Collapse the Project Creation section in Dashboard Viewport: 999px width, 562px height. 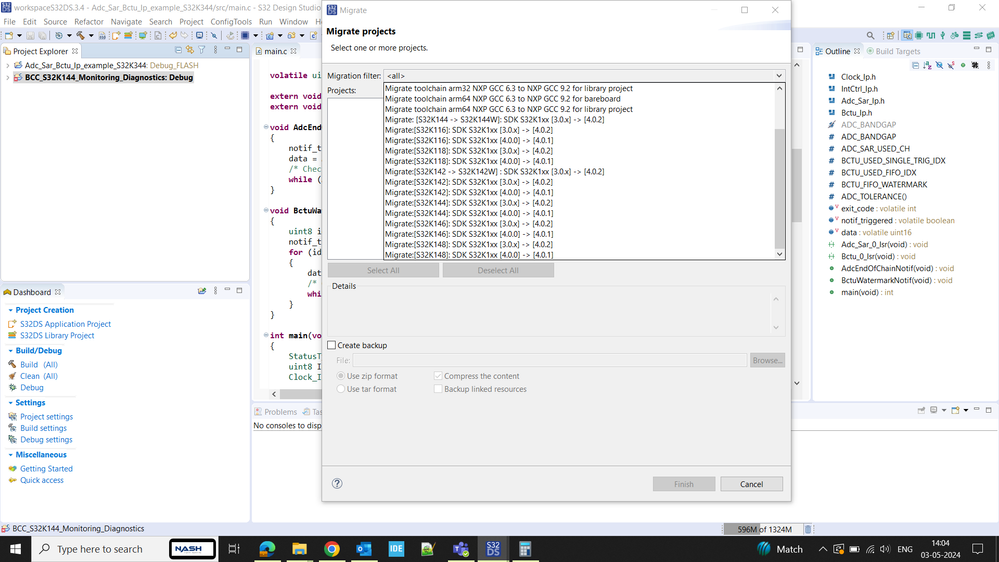point(10,310)
